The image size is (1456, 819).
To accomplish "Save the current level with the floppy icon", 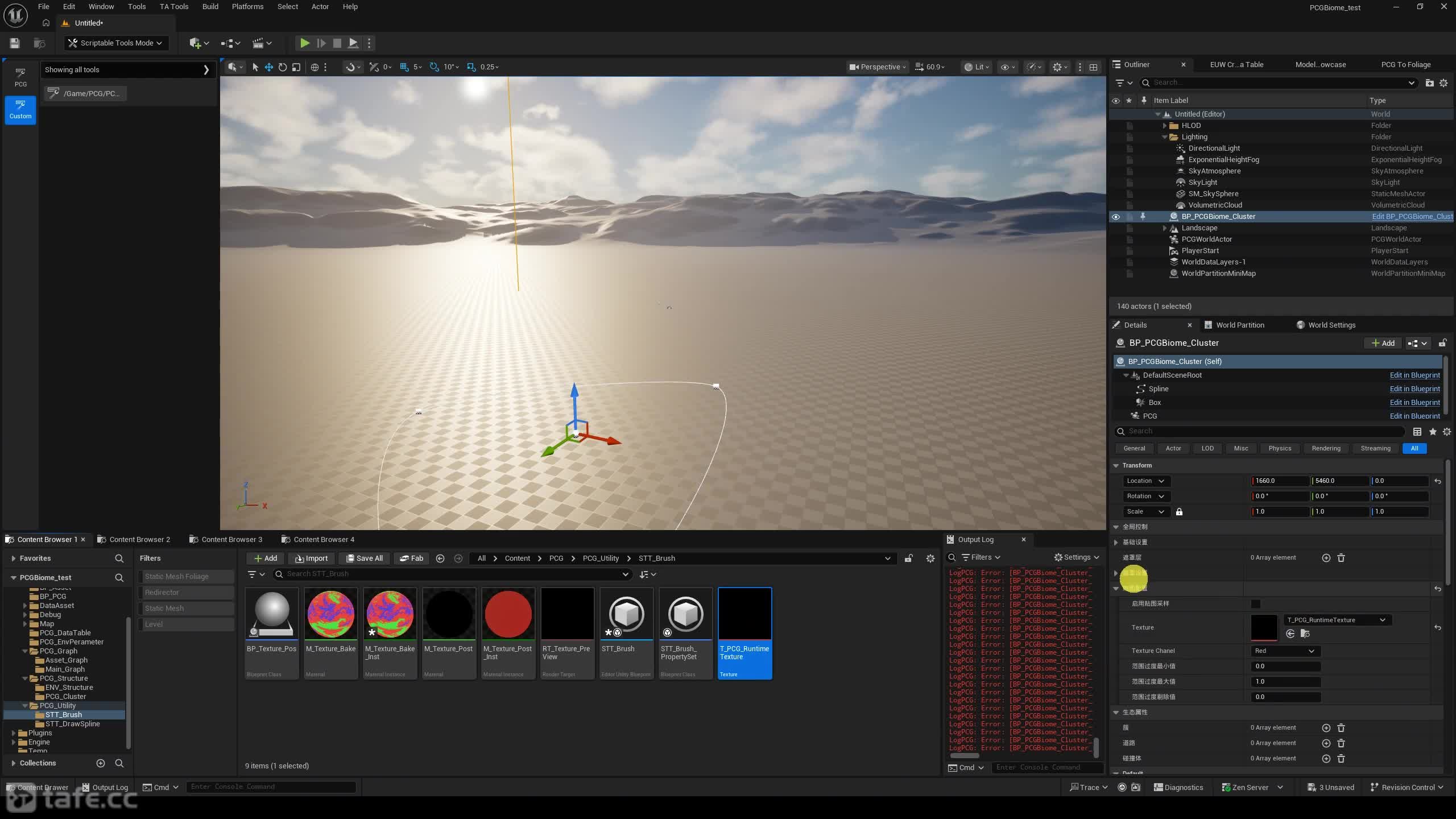I will pyautogui.click(x=15, y=43).
